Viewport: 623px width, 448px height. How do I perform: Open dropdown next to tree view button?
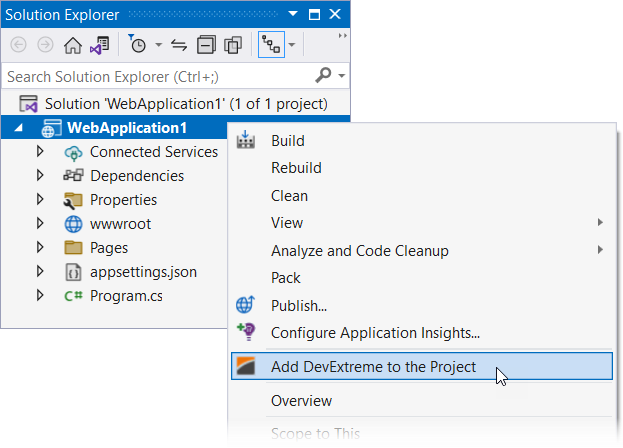pyautogui.click(x=292, y=44)
